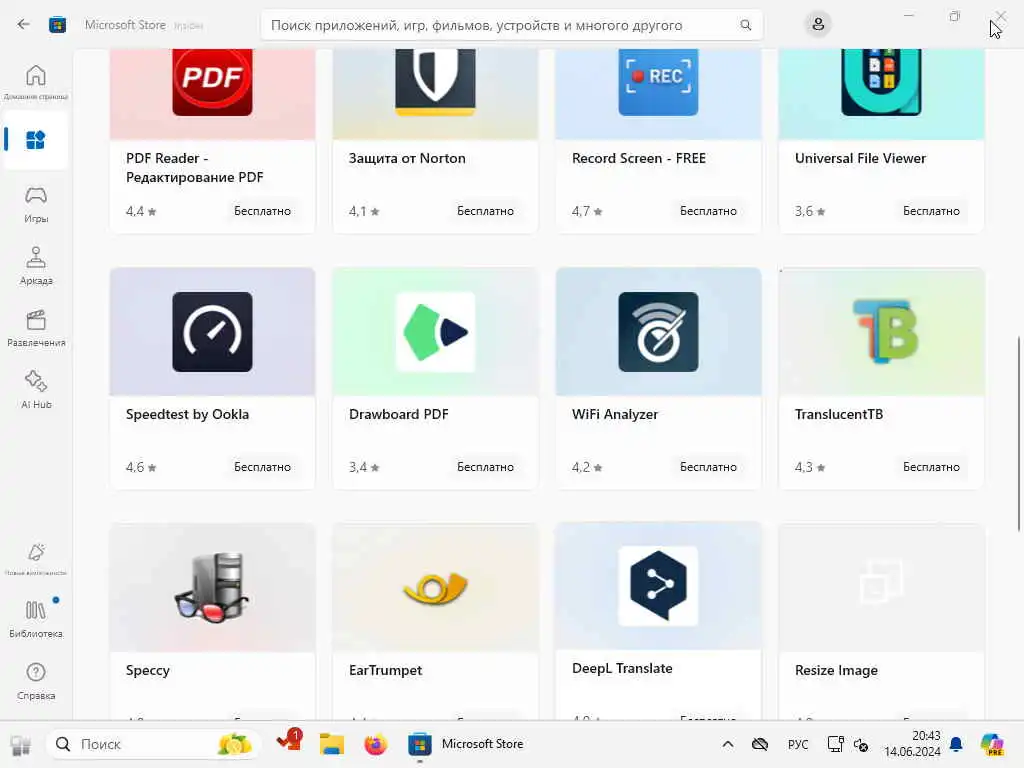Click Бесплатно price on Speedtest card

coord(263,467)
